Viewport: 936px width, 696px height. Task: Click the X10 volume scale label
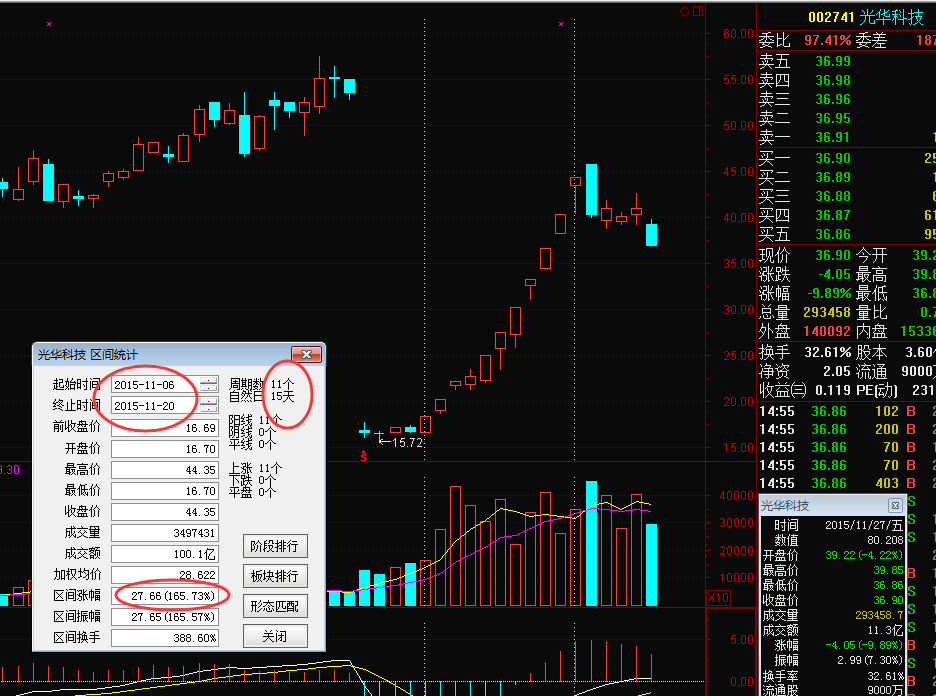718,598
